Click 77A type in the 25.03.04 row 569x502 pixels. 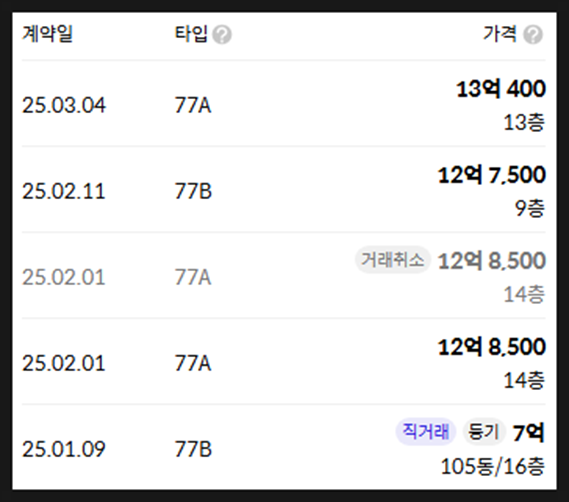(x=193, y=106)
